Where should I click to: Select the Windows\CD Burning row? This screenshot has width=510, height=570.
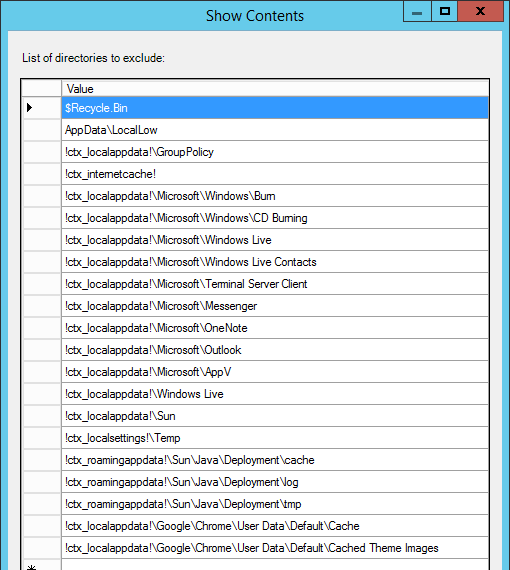pos(275,218)
